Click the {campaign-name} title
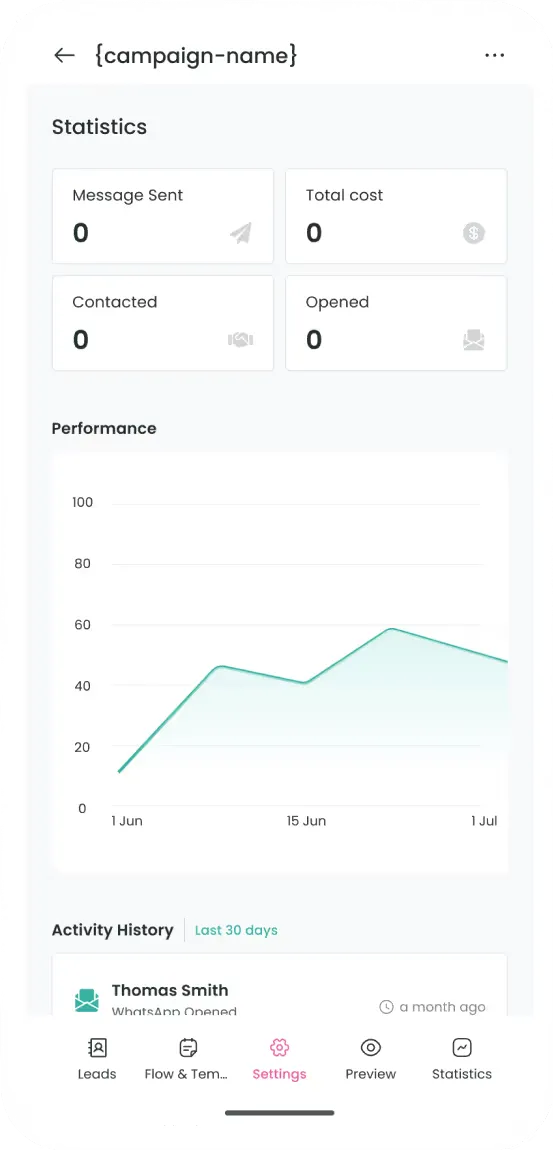553x1150 pixels. tap(196, 55)
